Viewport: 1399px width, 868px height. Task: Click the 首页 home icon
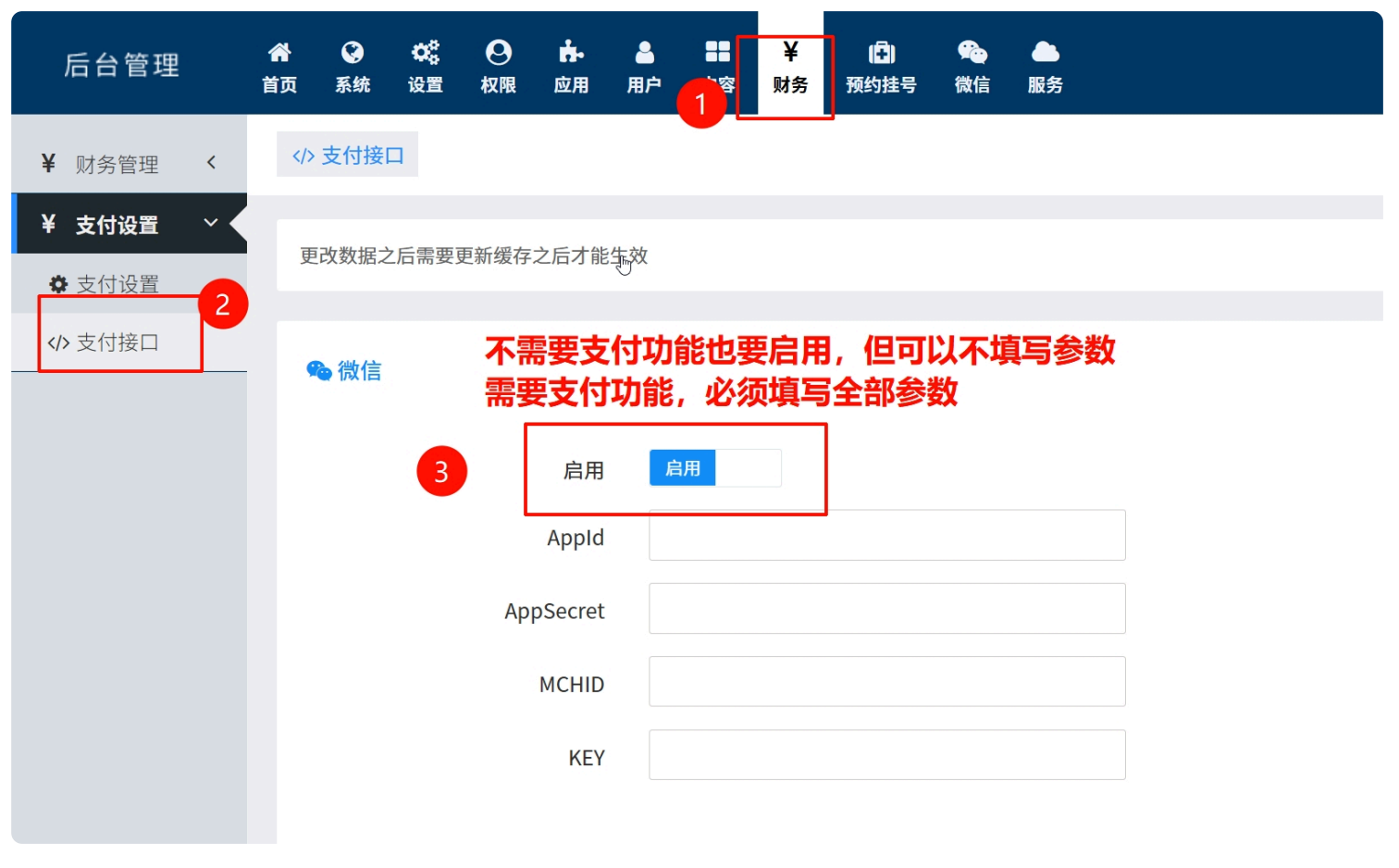click(x=279, y=53)
